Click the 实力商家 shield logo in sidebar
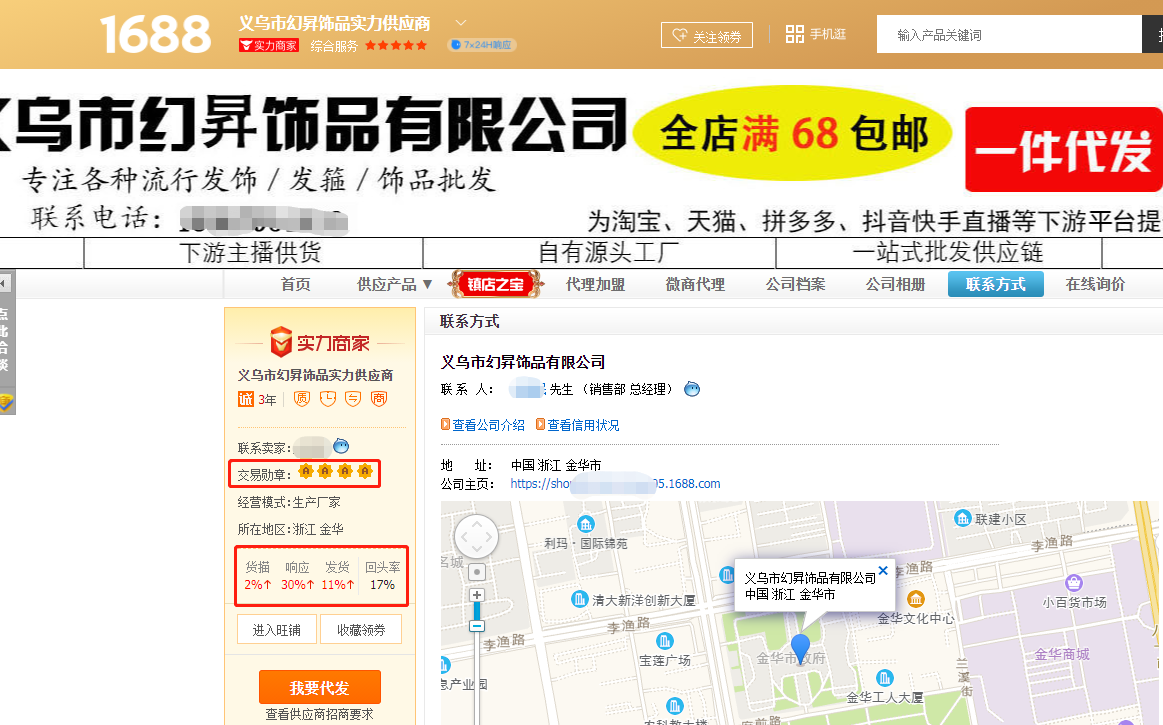Viewport: 1163px width, 725px height. [x=320, y=343]
